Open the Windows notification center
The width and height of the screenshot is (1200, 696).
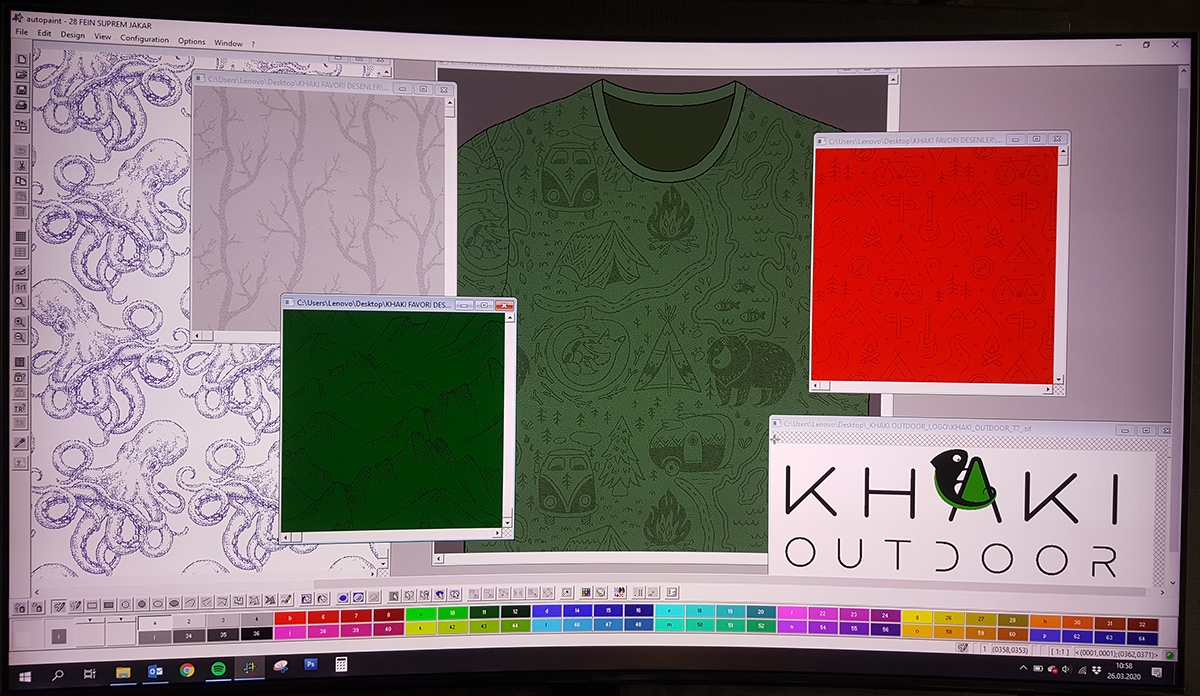point(1157,674)
